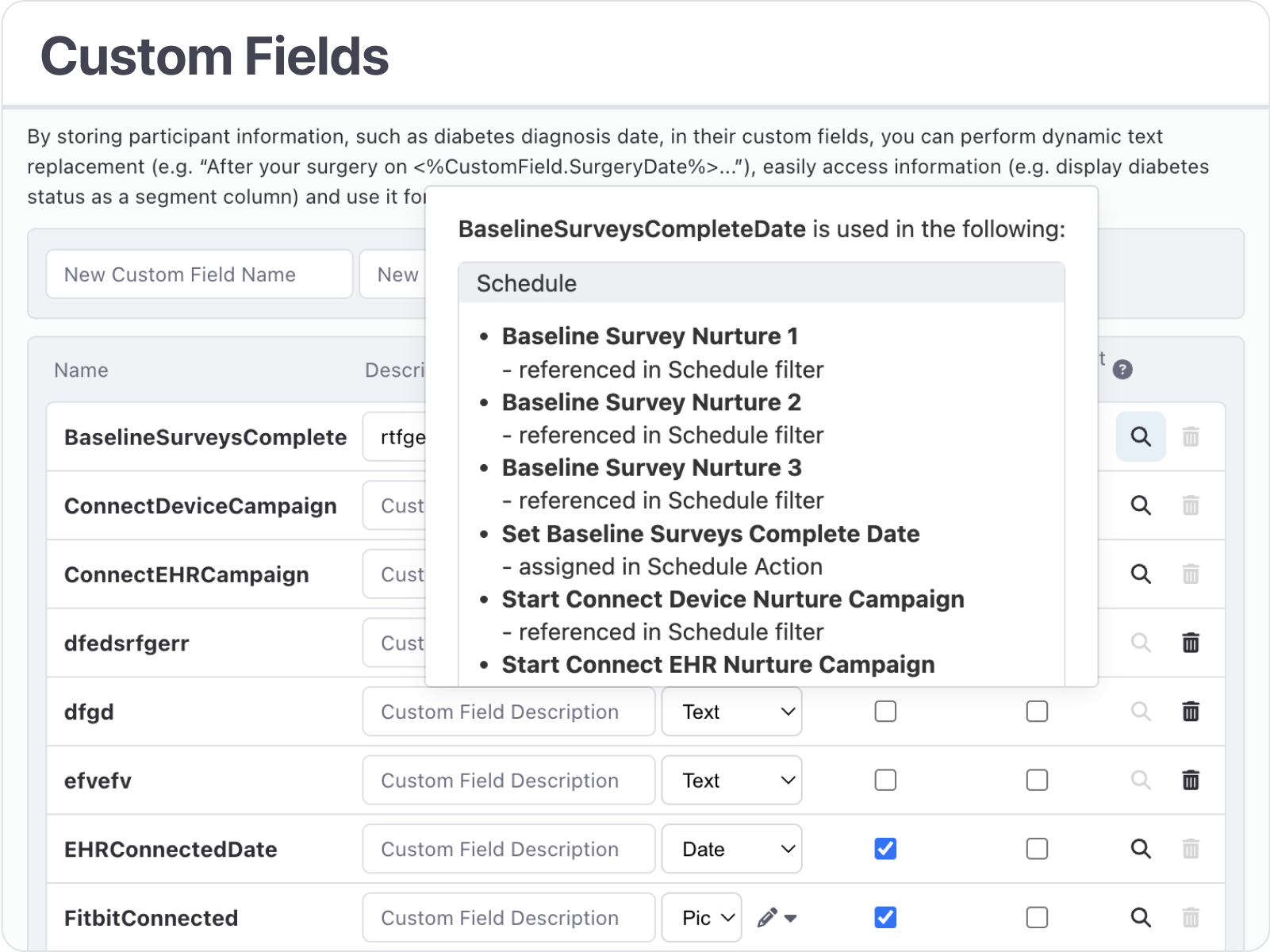Open the type dropdown for efvefv
This screenshot has width=1270, height=952.
coord(731,780)
